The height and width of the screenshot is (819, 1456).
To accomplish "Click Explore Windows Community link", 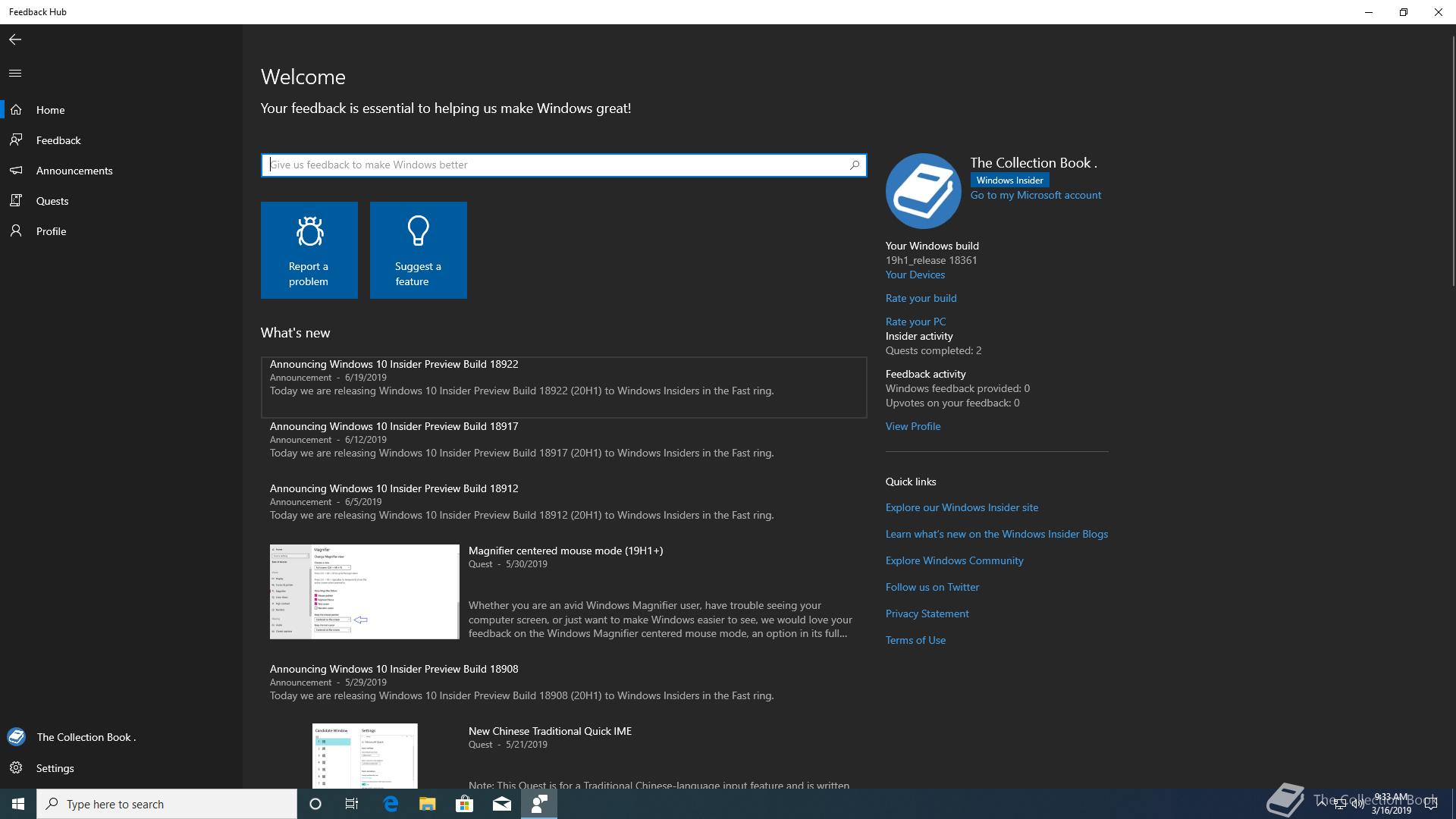I will (955, 561).
